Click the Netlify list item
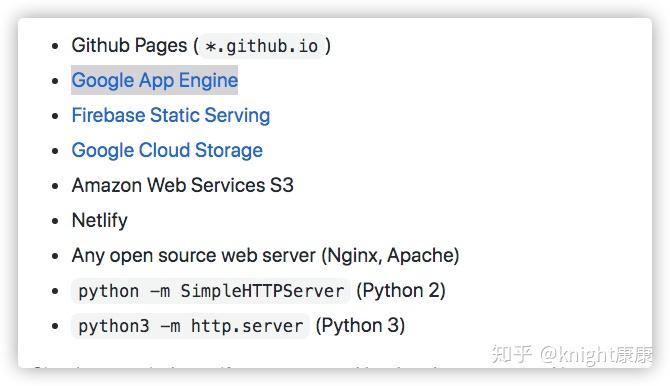Screen dimensions: 670x386 click(x=100, y=221)
